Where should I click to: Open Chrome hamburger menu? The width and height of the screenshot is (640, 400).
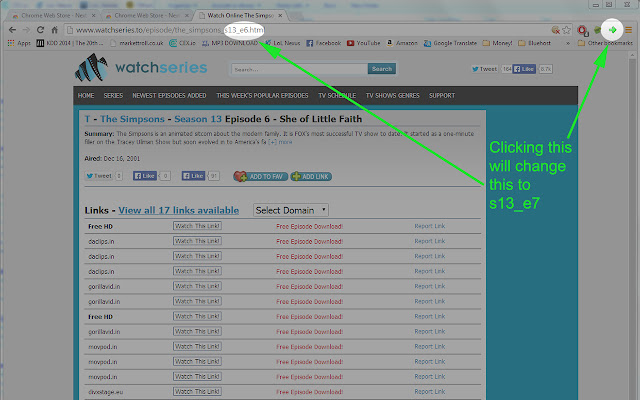pos(629,30)
